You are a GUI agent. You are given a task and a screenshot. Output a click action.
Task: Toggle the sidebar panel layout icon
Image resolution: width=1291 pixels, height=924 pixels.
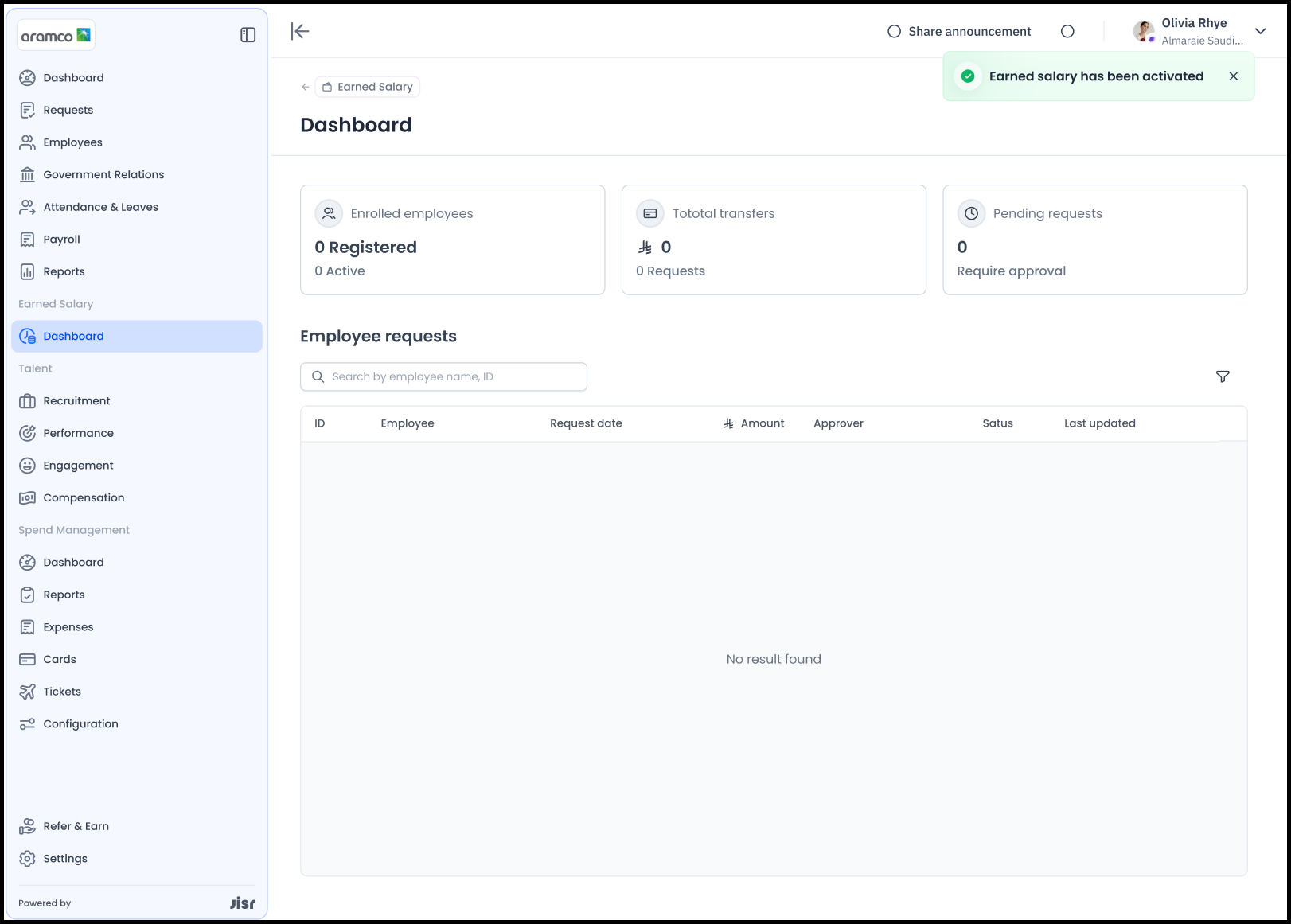[248, 35]
